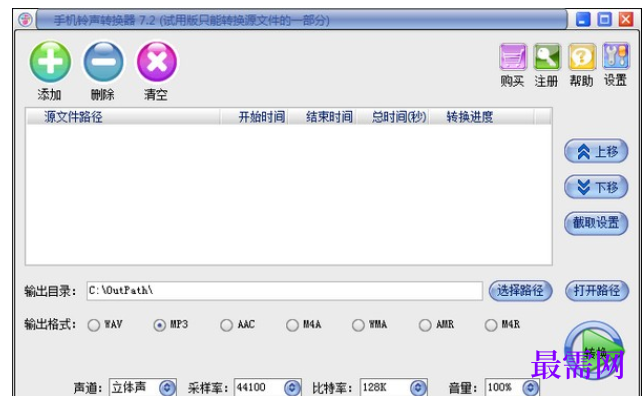Expand the volume (音量) dropdown
Image resolution: width=643 pixels, height=396 pixels.
530,387
